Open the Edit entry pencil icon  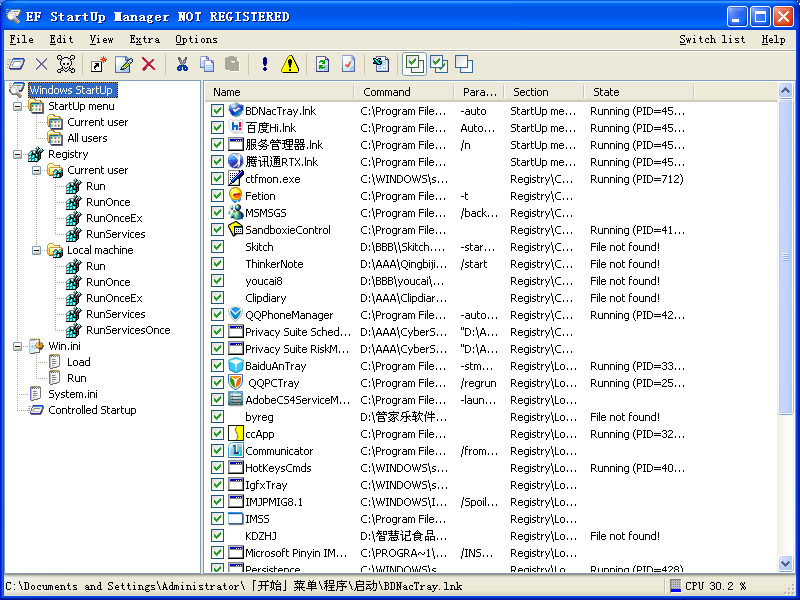(122, 63)
